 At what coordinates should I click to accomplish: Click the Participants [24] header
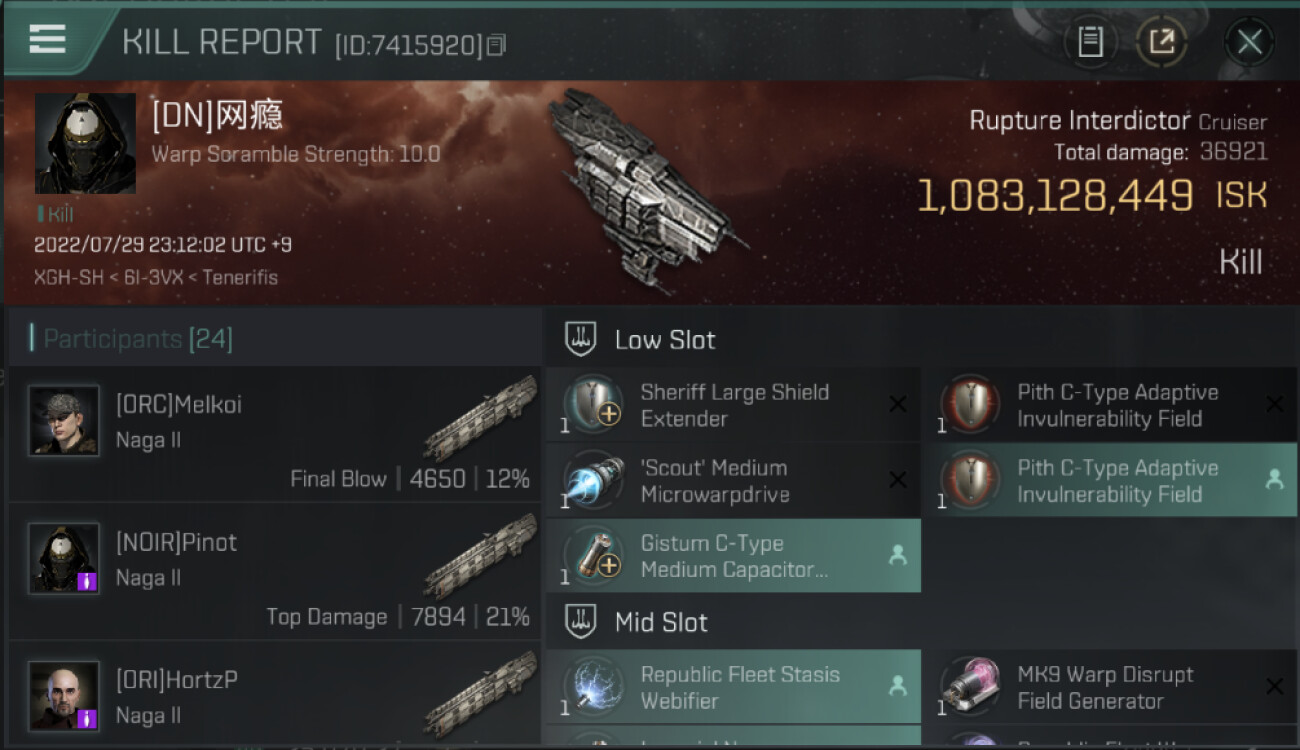point(138,339)
